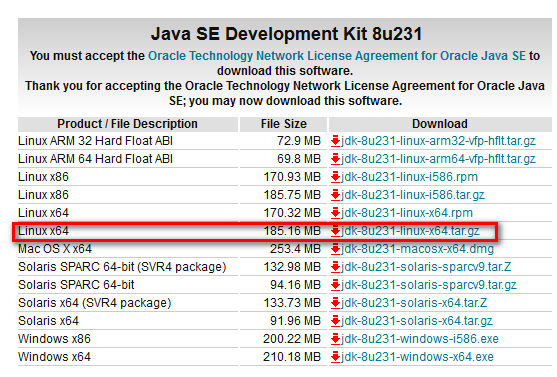Select the Linux ARM 32 Hard Float ABI text
The image size is (557, 377).
[x=95, y=141]
